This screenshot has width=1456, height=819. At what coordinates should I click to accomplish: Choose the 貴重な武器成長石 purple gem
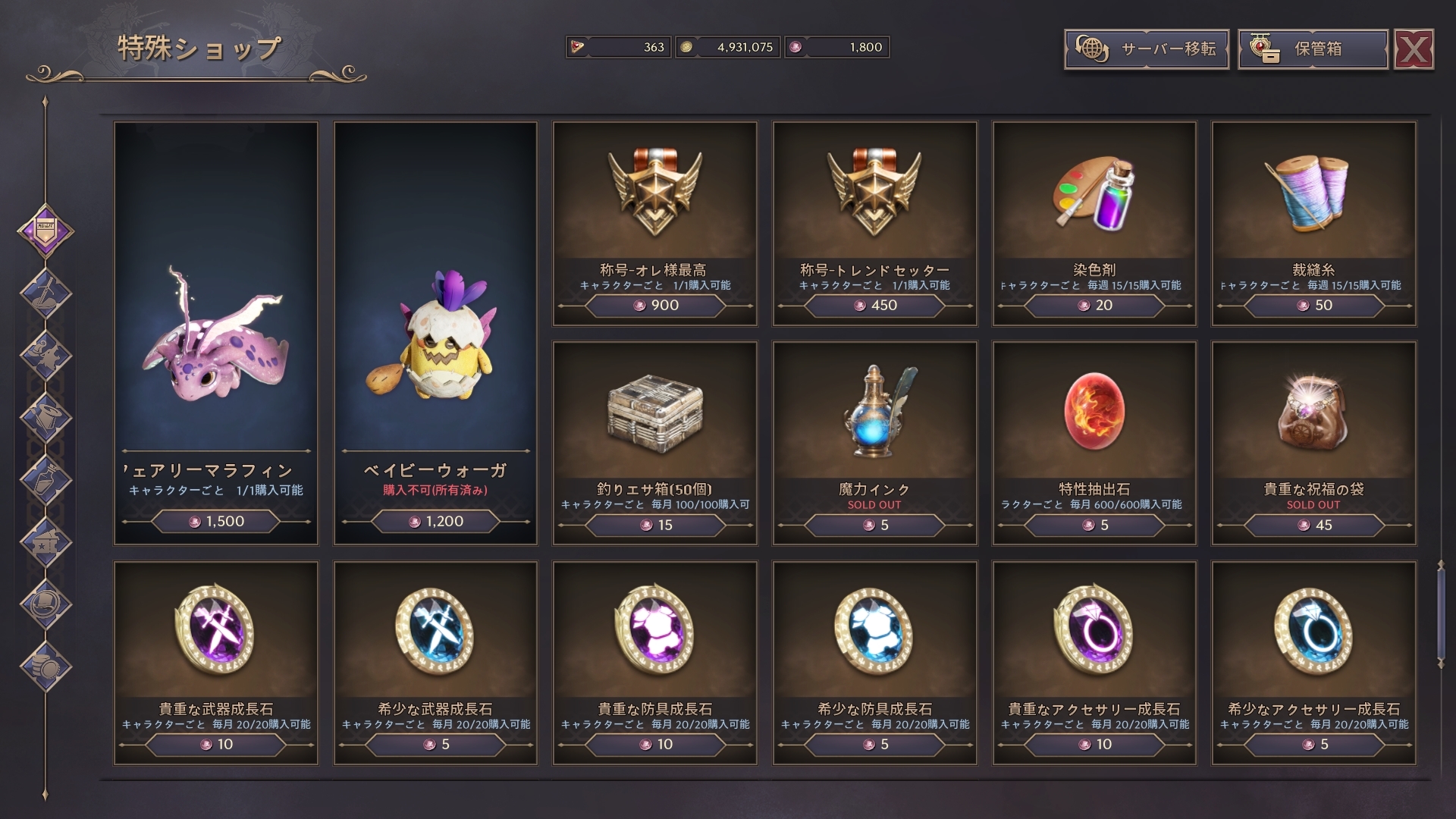click(216, 663)
